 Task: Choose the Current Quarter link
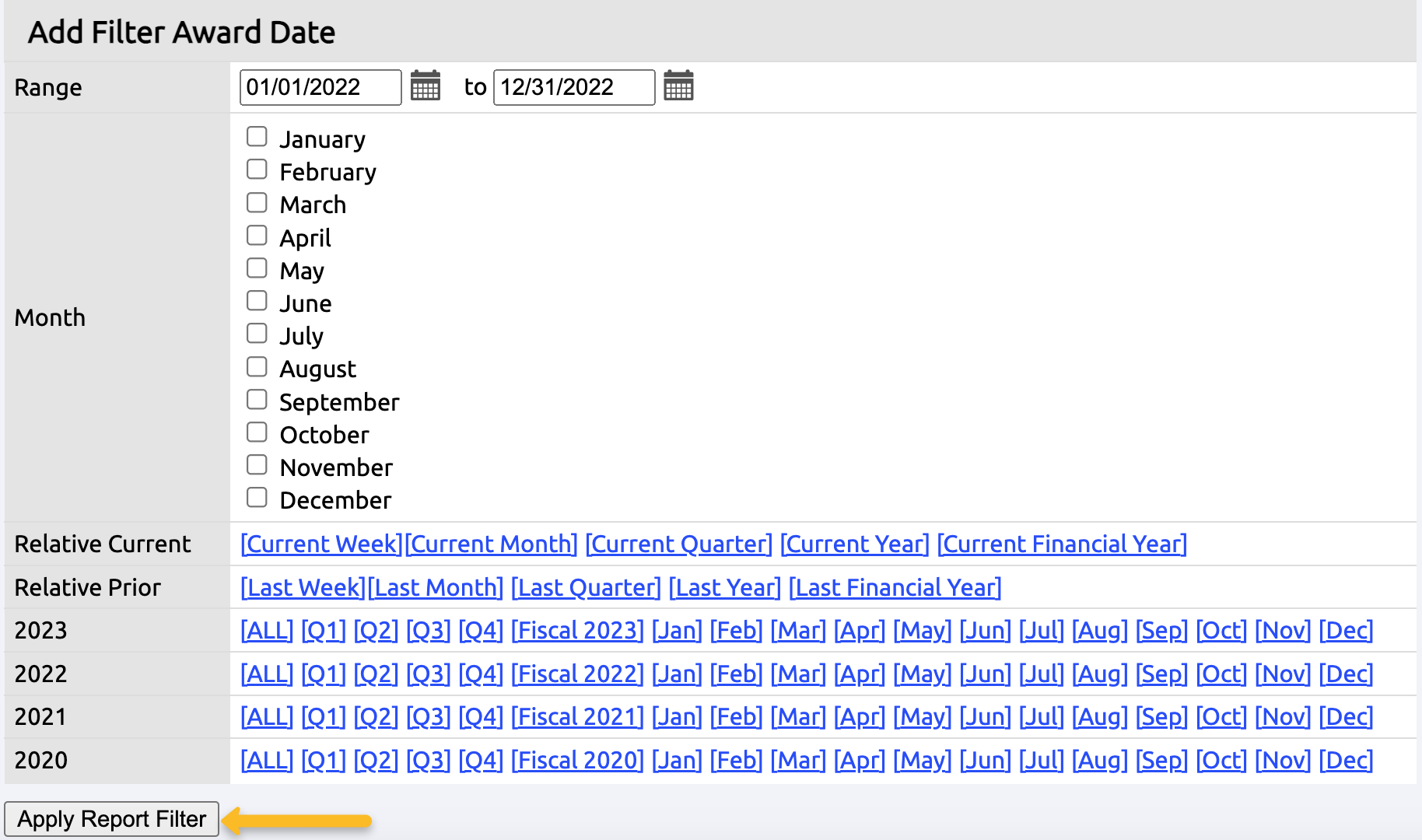[678, 544]
